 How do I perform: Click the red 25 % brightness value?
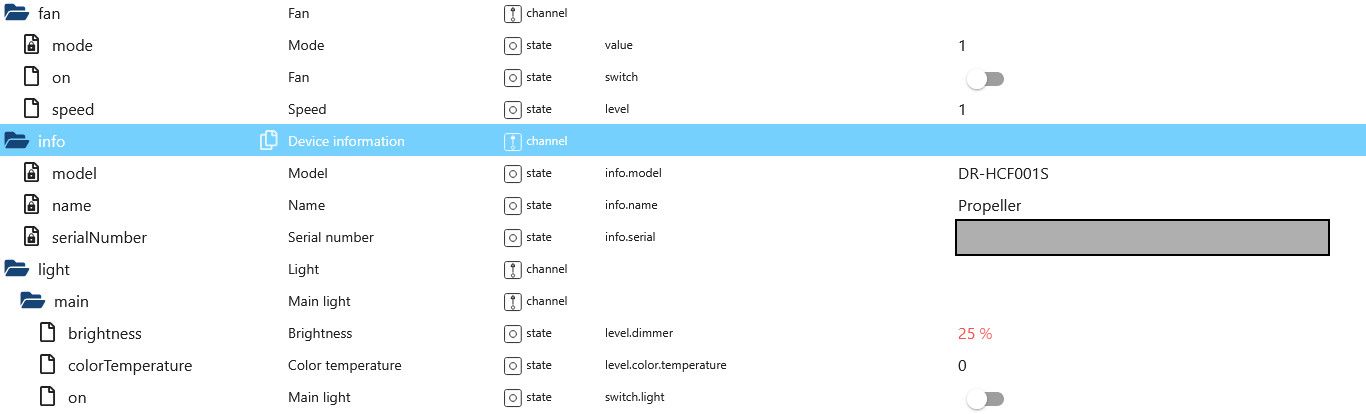[x=975, y=333]
